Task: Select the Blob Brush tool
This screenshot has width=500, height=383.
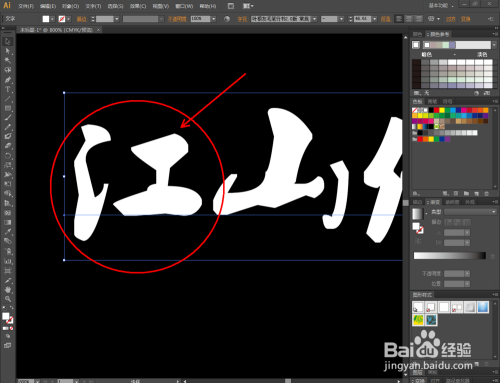Action: 8,136
